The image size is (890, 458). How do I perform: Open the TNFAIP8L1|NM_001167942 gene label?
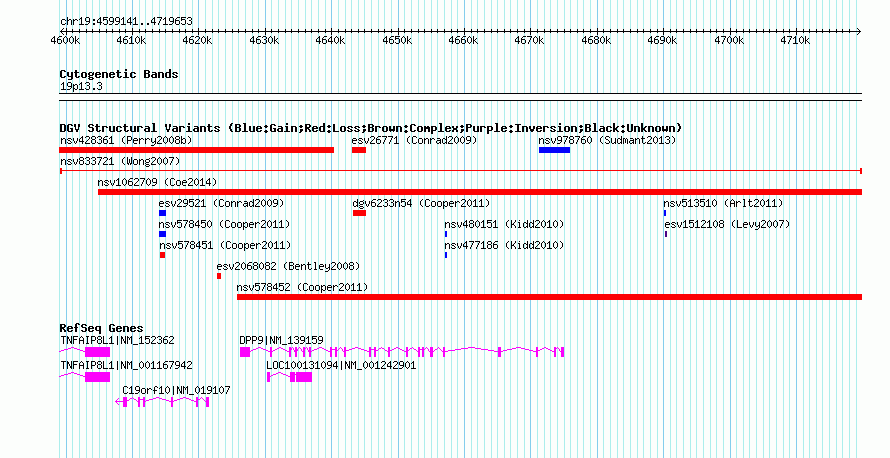[x=126, y=365]
